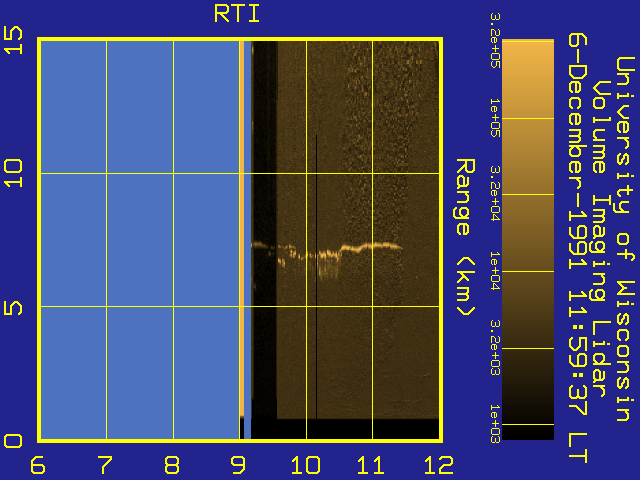The height and width of the screenshot is (480, 640).
Task: Click the orange vertical stripe near hour 9
Action: 242,229
